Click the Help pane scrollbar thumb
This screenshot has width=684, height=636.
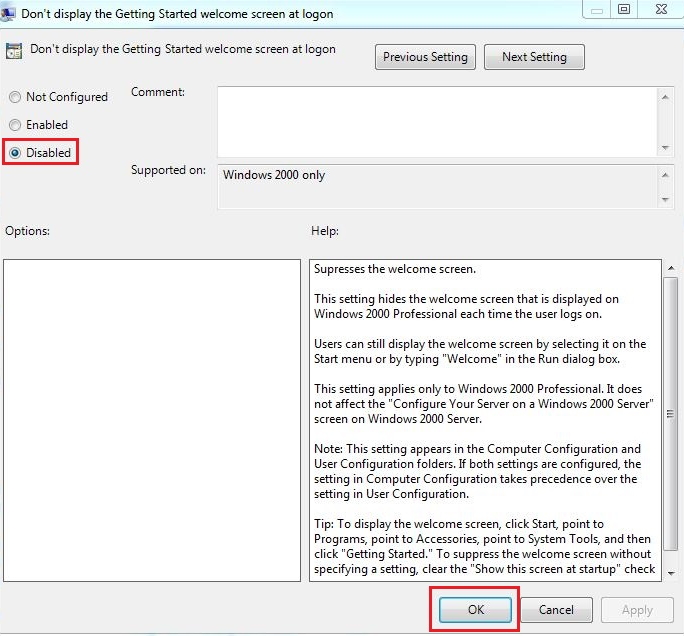[x=671, y=400]
